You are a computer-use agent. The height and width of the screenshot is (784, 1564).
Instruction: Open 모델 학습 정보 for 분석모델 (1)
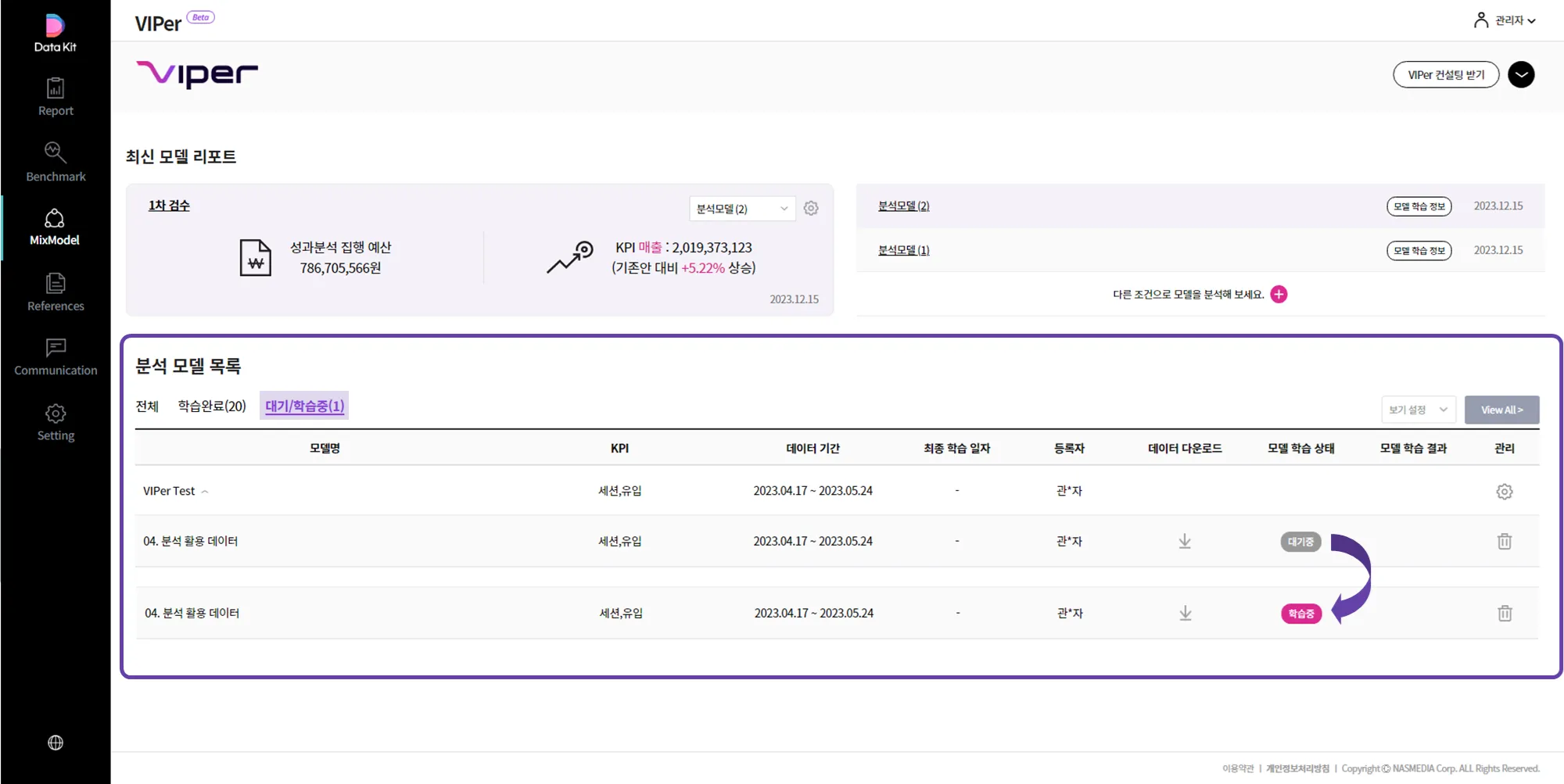point(1419,251)
